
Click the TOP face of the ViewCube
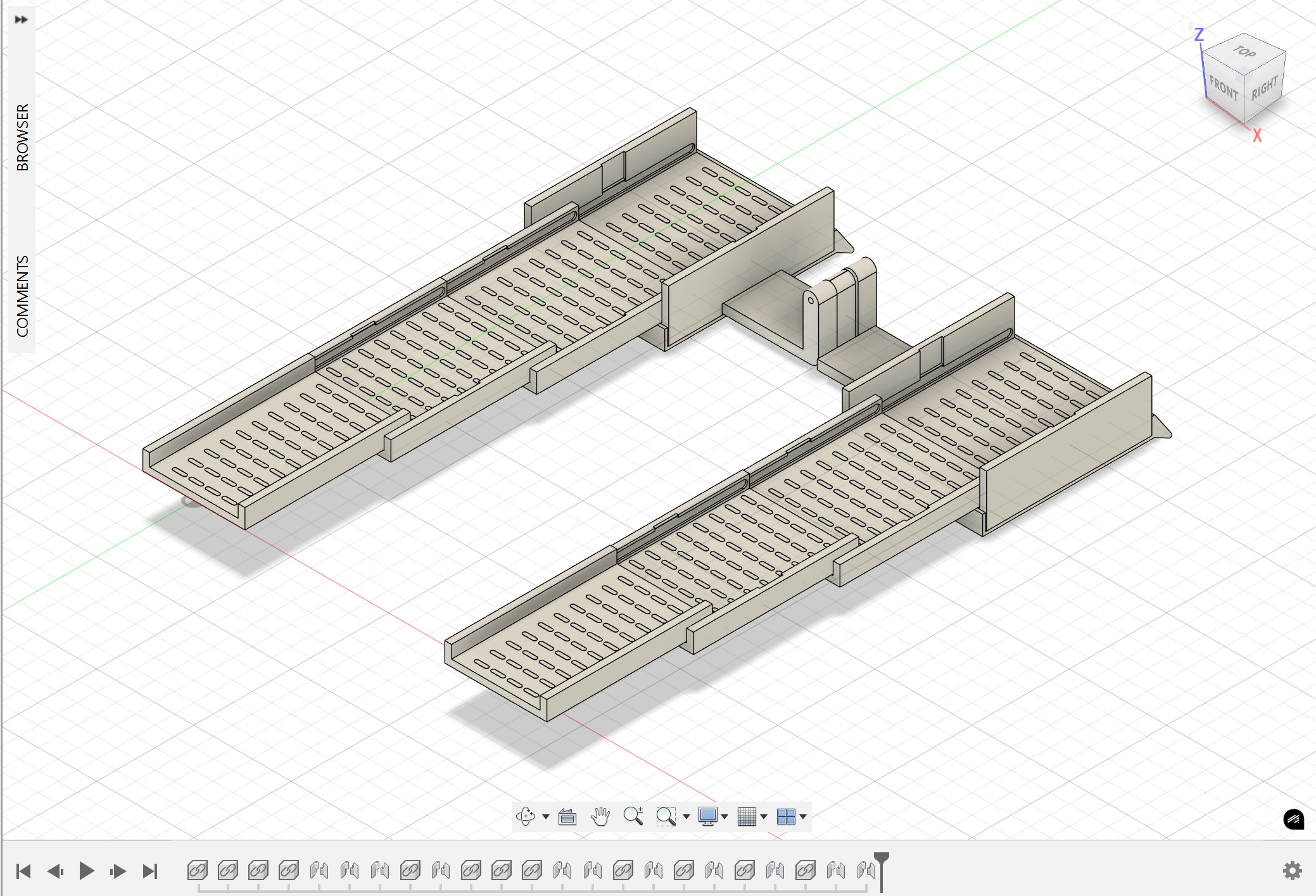pyautogui.click(x=1244, y=52)
